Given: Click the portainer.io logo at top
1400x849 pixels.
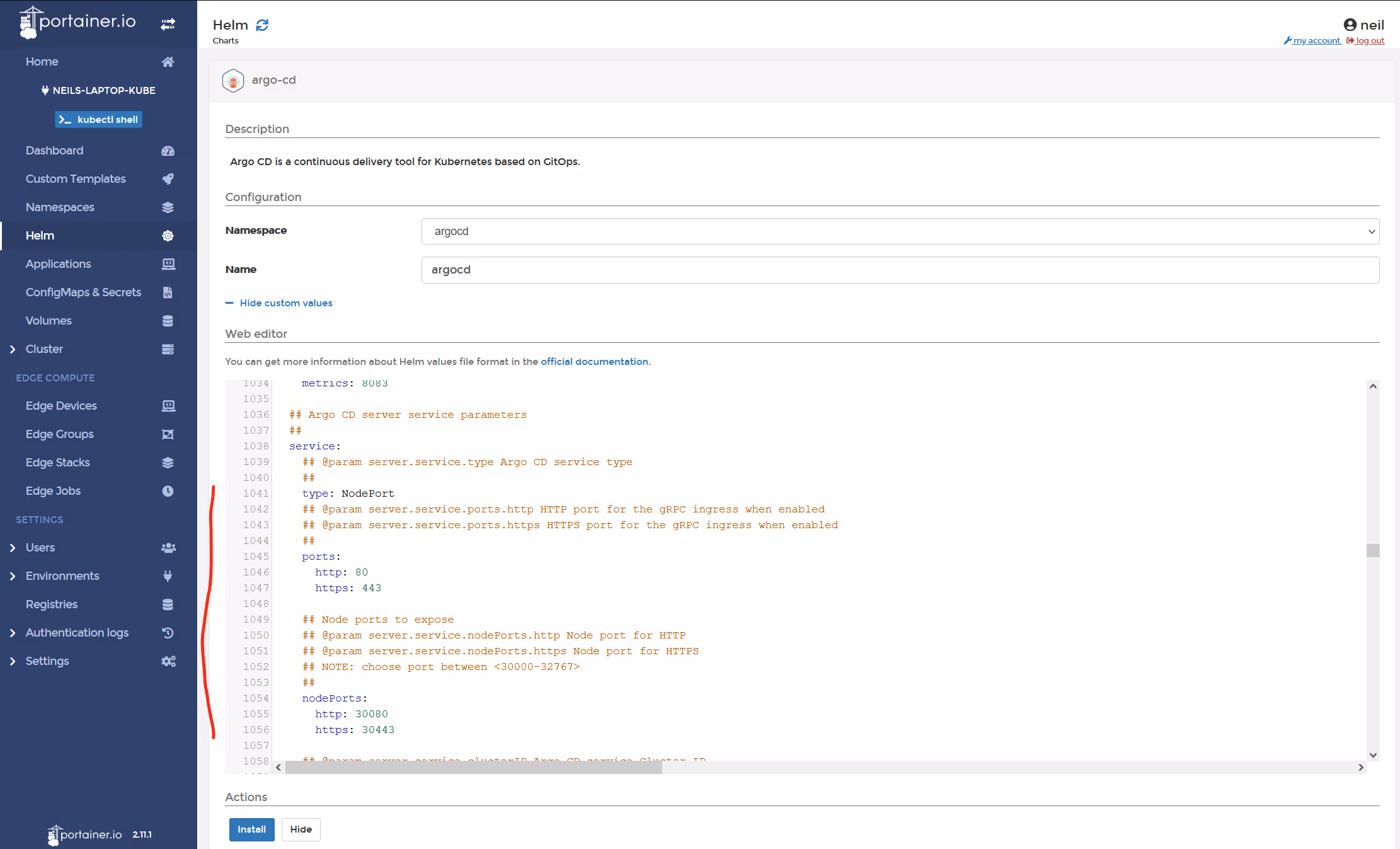Looking at the screenshot, I should 78,21.
